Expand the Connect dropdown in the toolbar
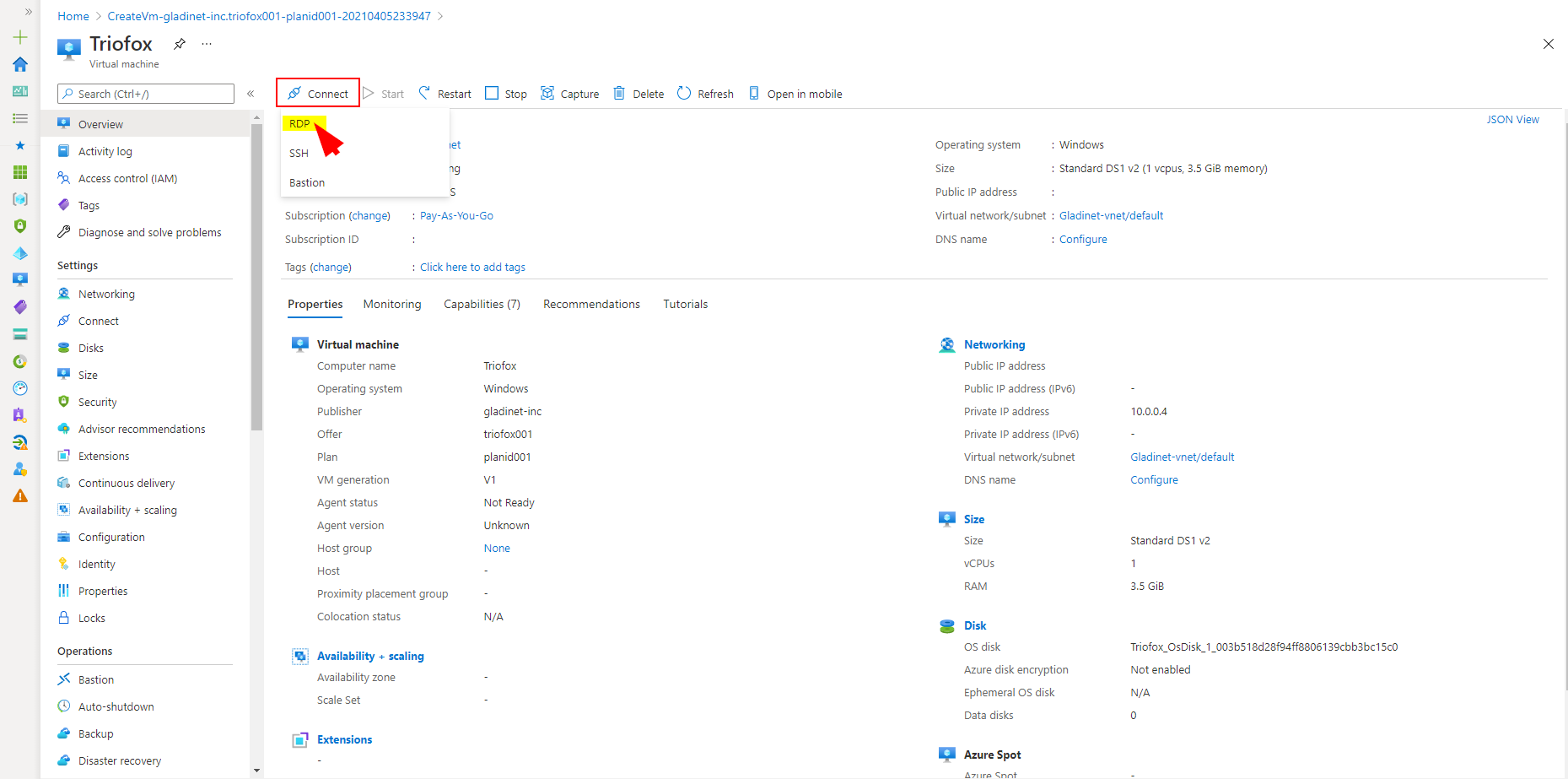The width and height of the screenshot is (1568, 779). (x=318, y=93)
